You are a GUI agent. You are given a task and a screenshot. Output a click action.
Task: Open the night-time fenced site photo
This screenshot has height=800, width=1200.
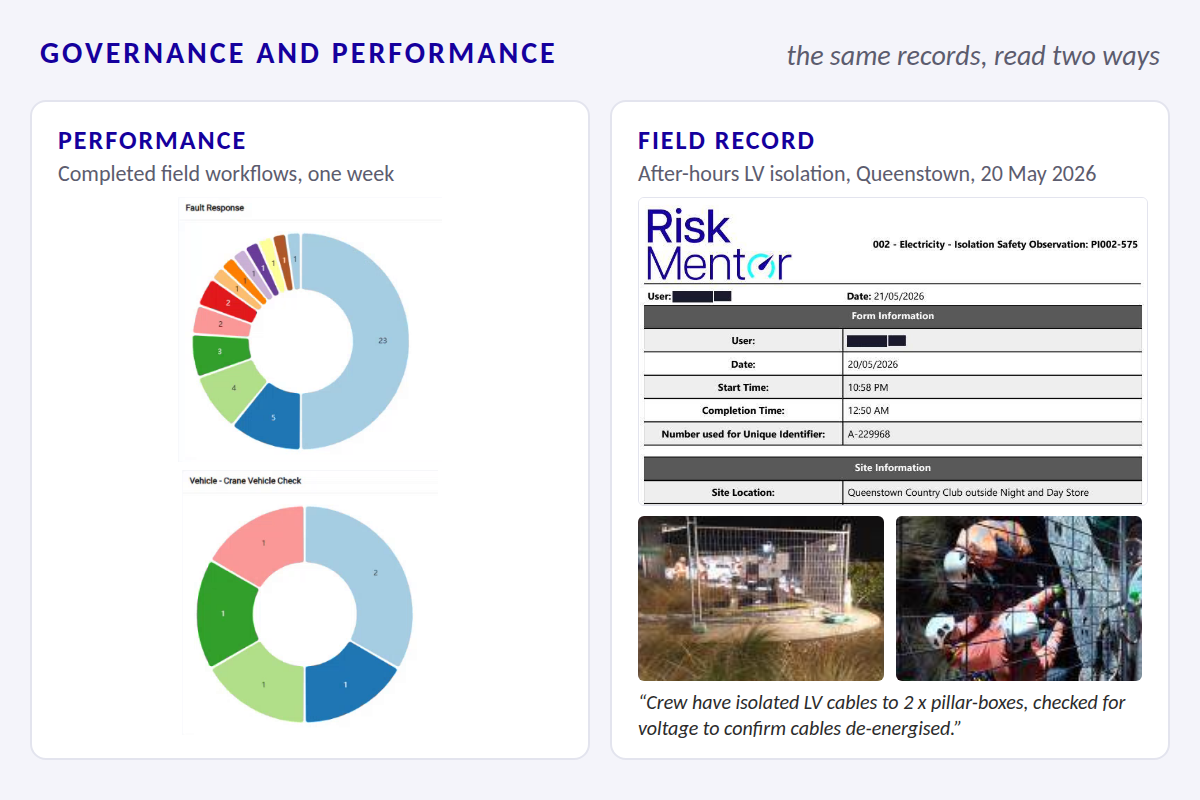pos(761,598)
